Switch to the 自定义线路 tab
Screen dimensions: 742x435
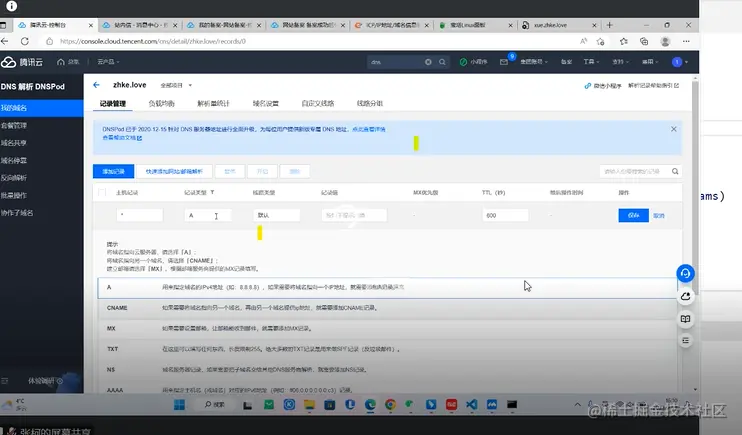coord(318,103)
